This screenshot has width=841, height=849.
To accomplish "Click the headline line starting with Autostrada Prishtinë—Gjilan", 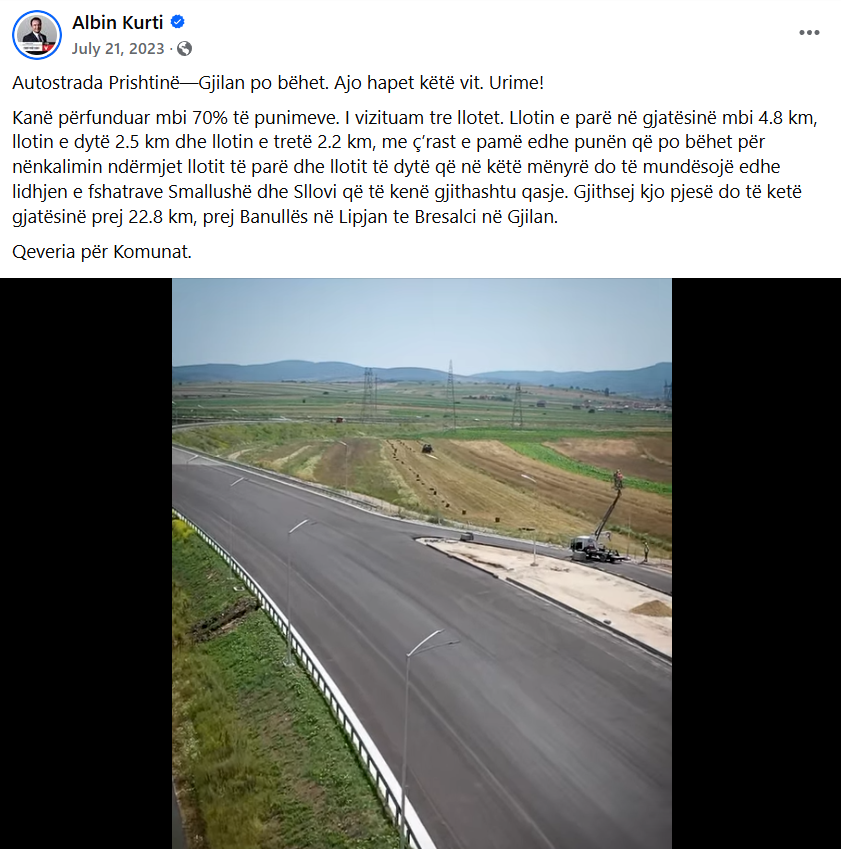I will tap(278, 83).
